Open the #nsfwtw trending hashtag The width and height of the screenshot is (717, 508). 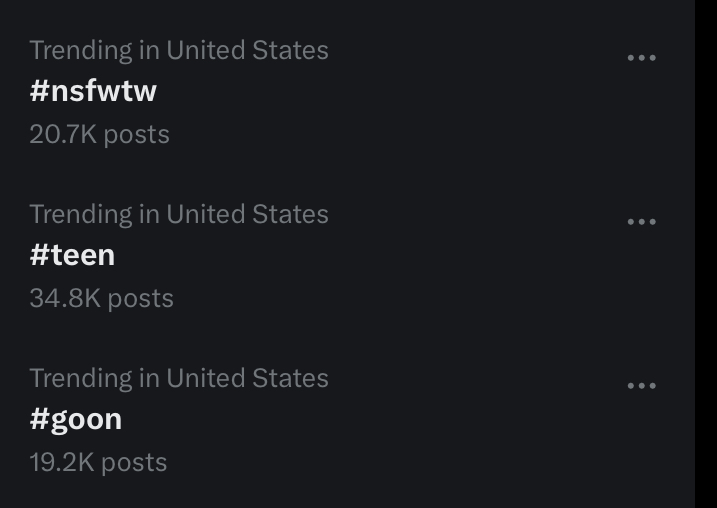pos(93,91)
